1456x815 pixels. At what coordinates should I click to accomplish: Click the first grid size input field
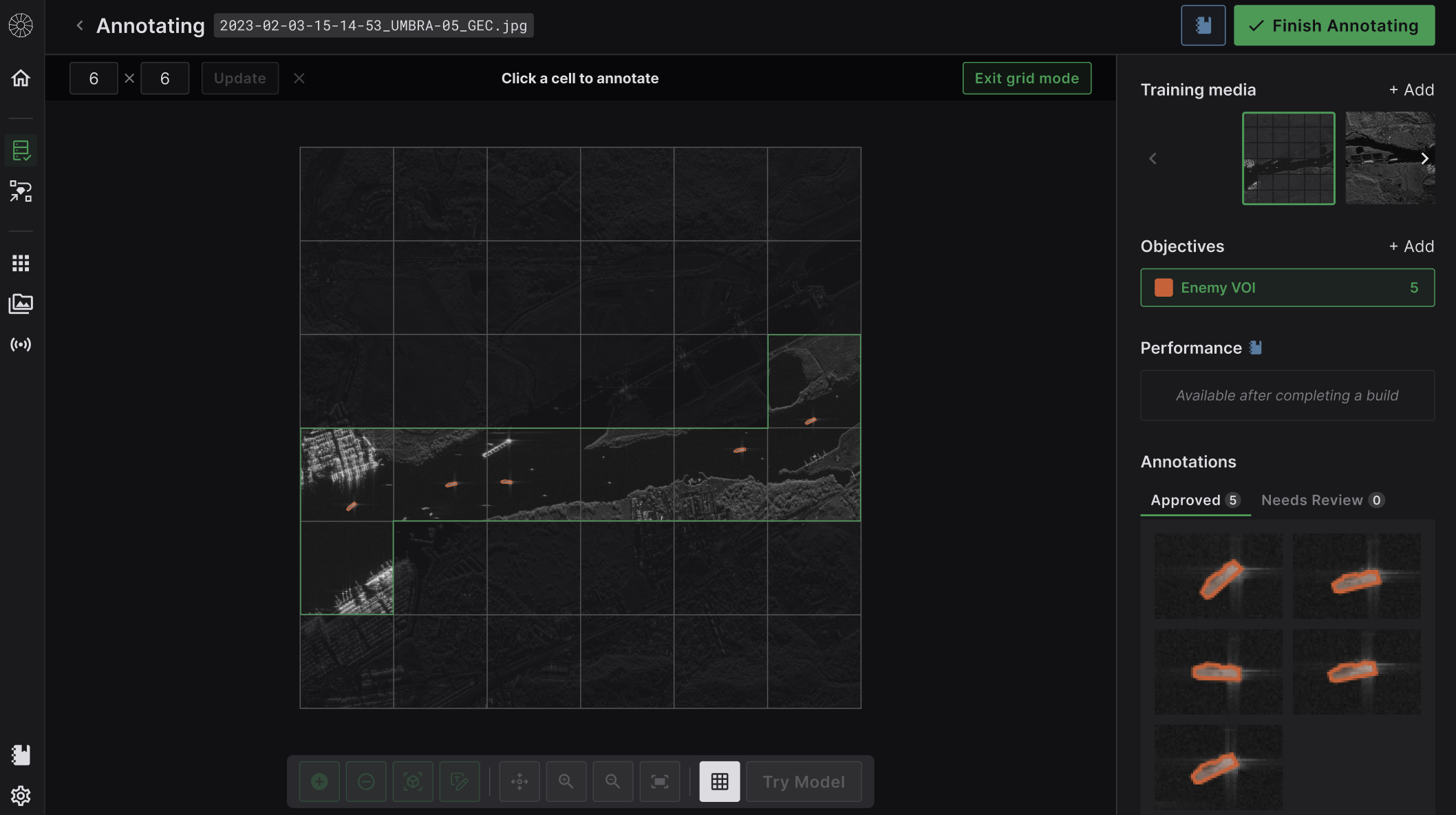pos(94,78)
